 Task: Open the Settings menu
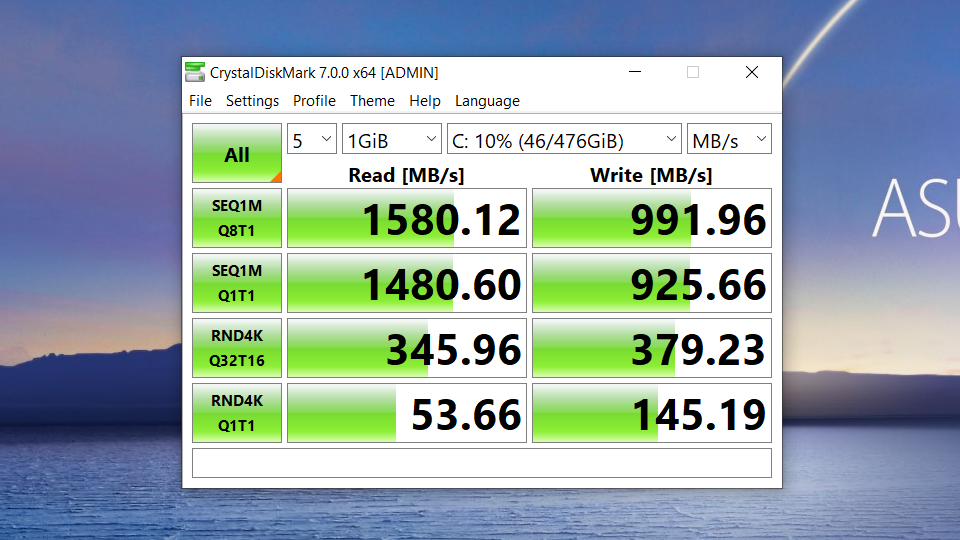click(x=252, y=100)
